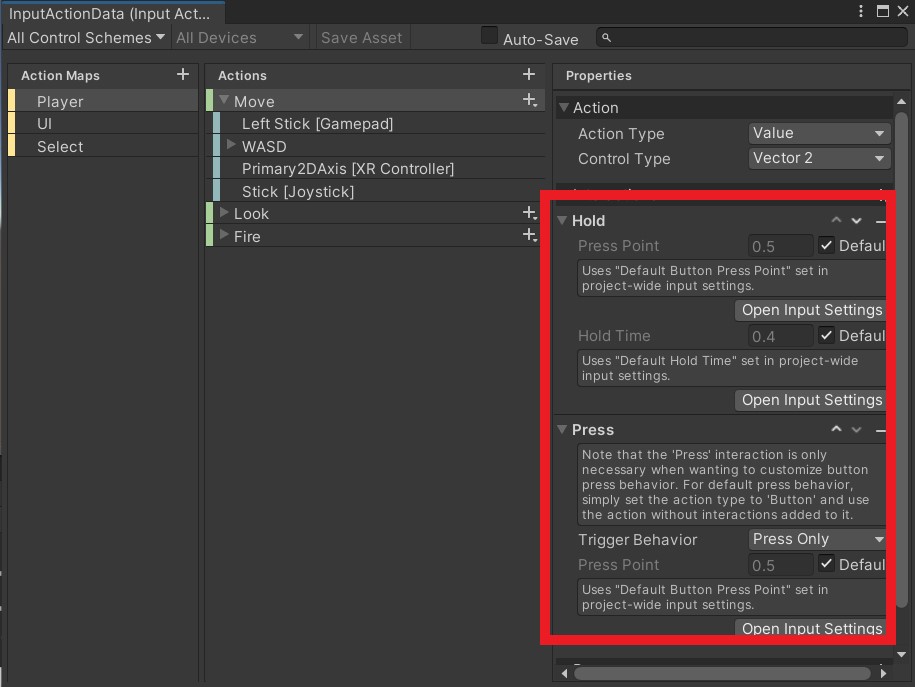Screen dimensions: 915x687
Task: Select Left Stick [Gamepad] binding
Action: pos(379,124)
